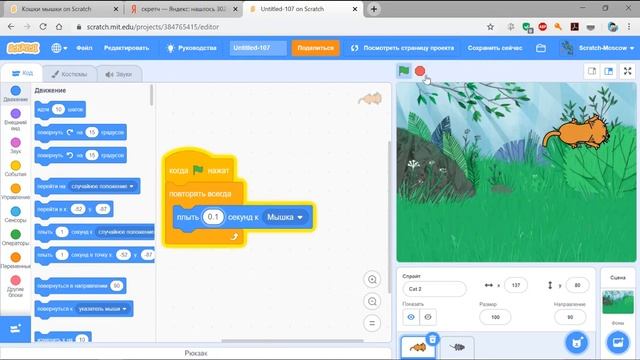The image size is (640, 360).
Task: Choose a new backdrop button
Action: (618, 342)
